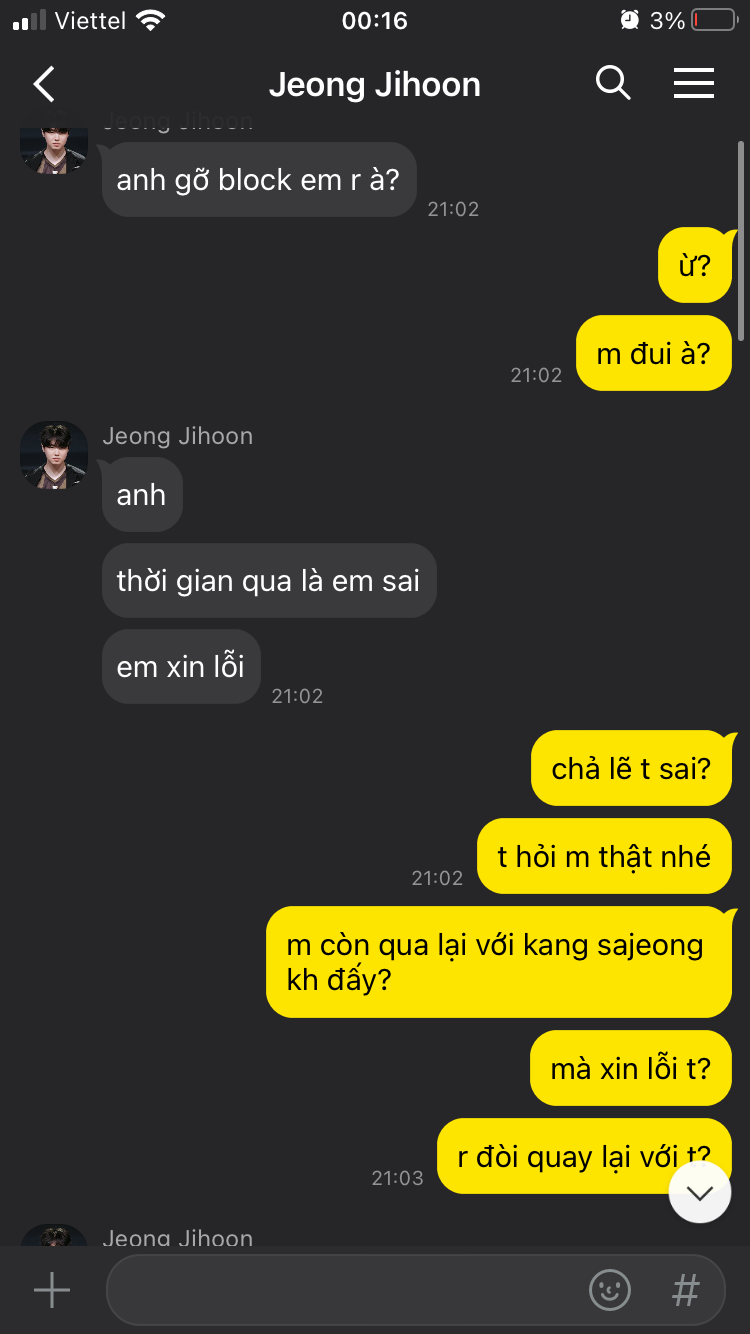Tap the message mentioning kang sajeong
750x1334 pixels.
tap(499, 962)
